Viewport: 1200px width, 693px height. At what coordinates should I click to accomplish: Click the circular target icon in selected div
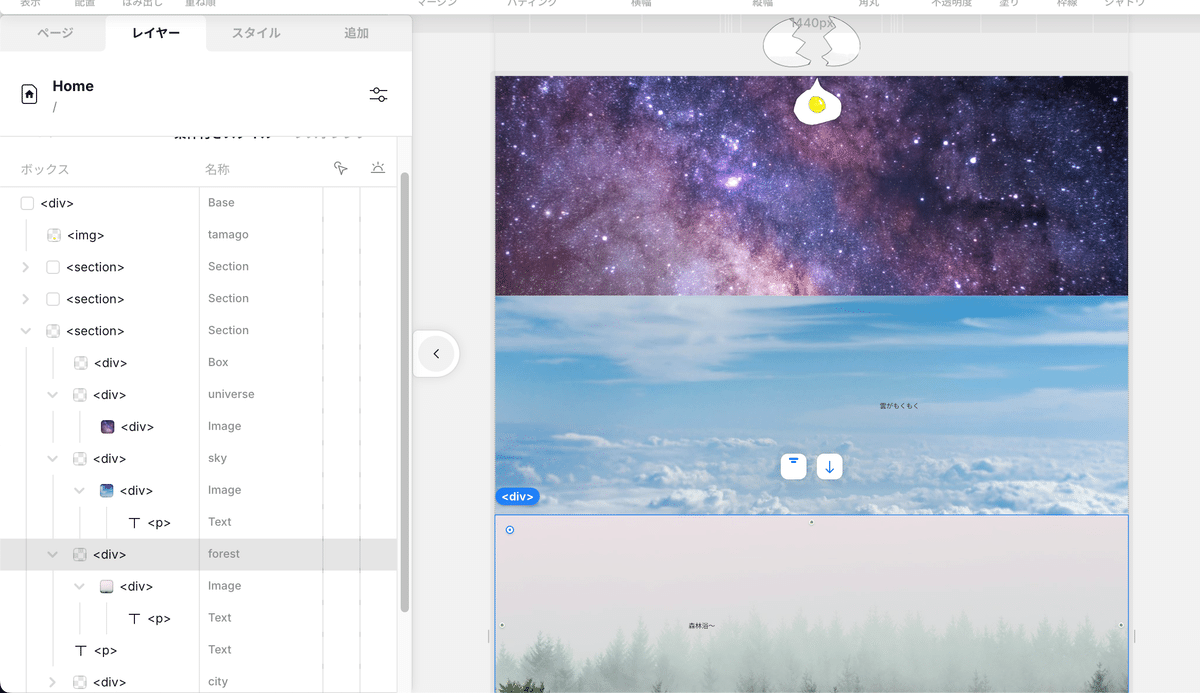pyautogui.click(x=510, y=530)
